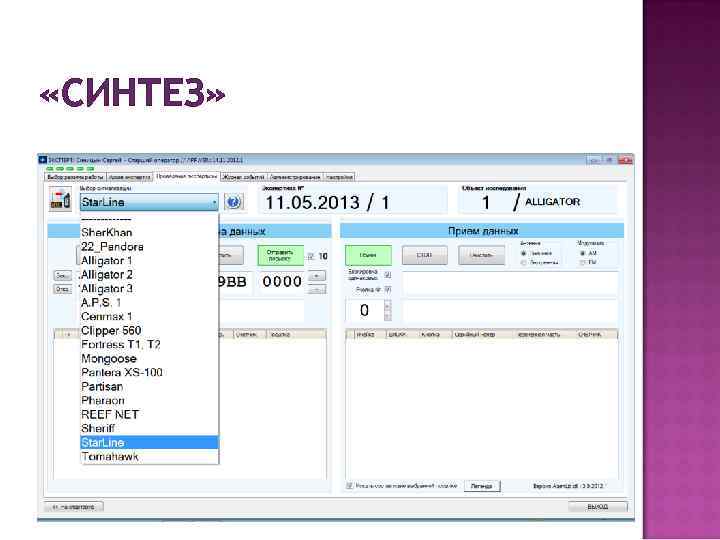Screen dimensions: 720x540
Task: Open the Журнал событий tab
Action: pyautogui.click(x=243, y=177)
